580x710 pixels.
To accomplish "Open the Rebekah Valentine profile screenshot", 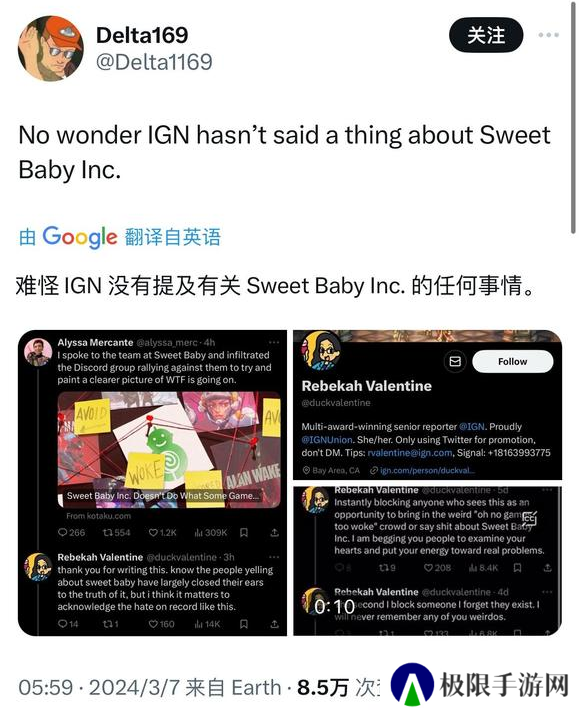I will click(427, 405).
